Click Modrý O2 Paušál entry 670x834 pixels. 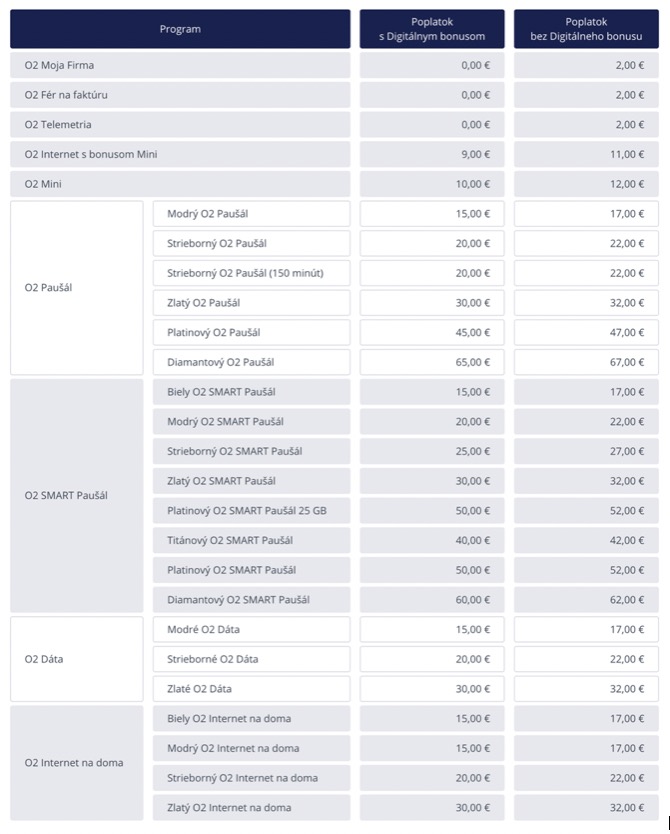tap(252, 214)
